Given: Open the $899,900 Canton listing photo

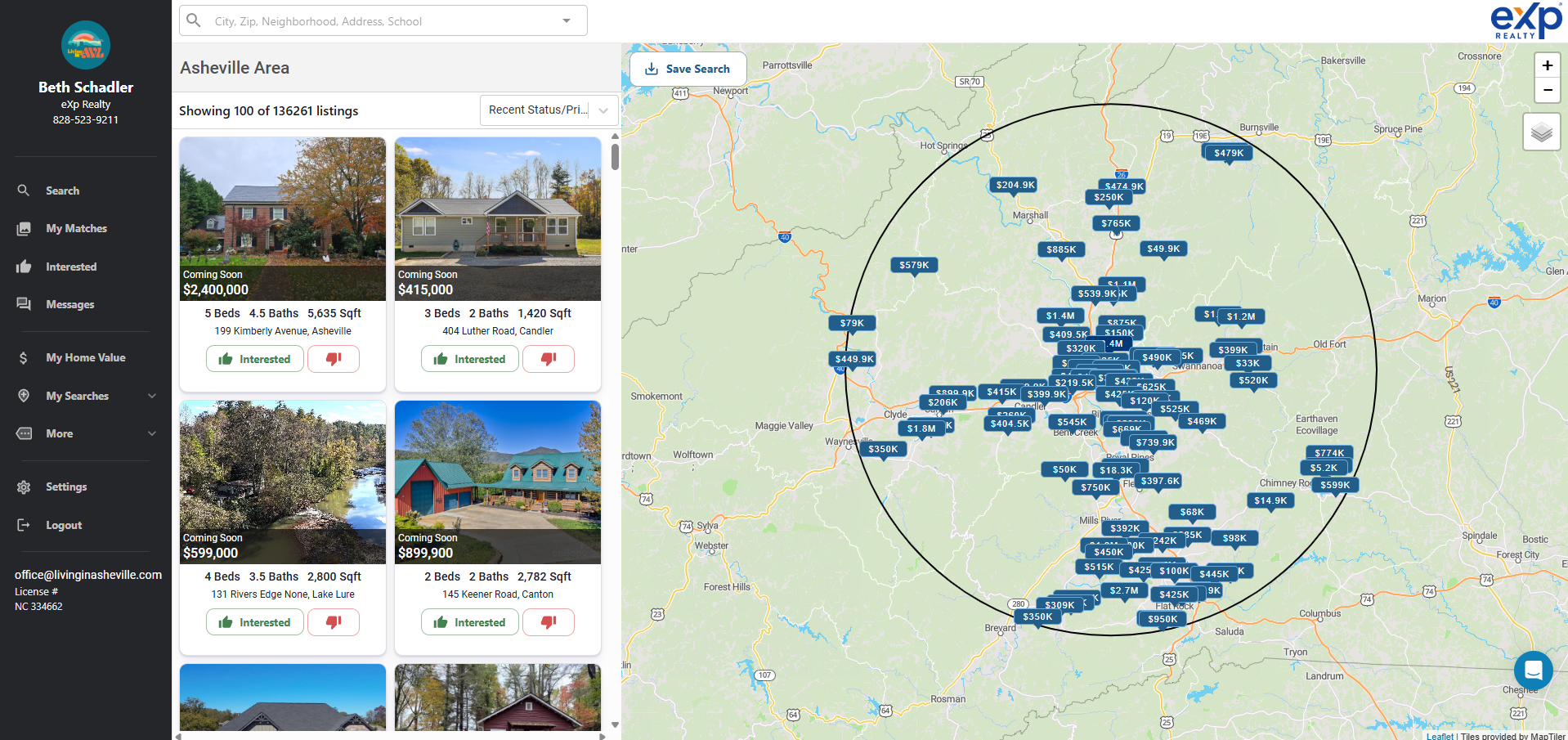Looking at the screenshot, I should [x=498, y=482].
